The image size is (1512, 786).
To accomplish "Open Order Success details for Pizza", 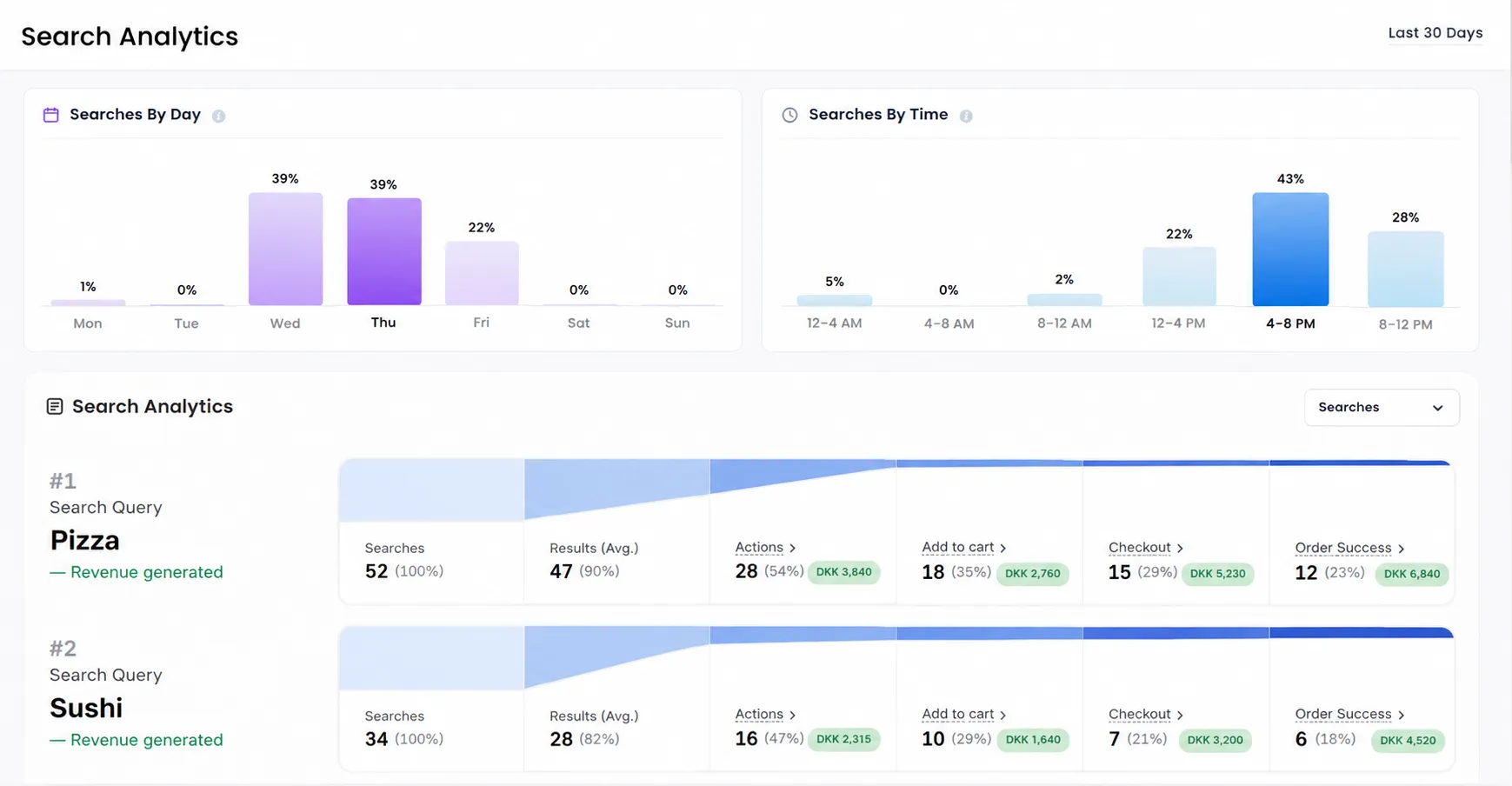I will pos(1349,548).
